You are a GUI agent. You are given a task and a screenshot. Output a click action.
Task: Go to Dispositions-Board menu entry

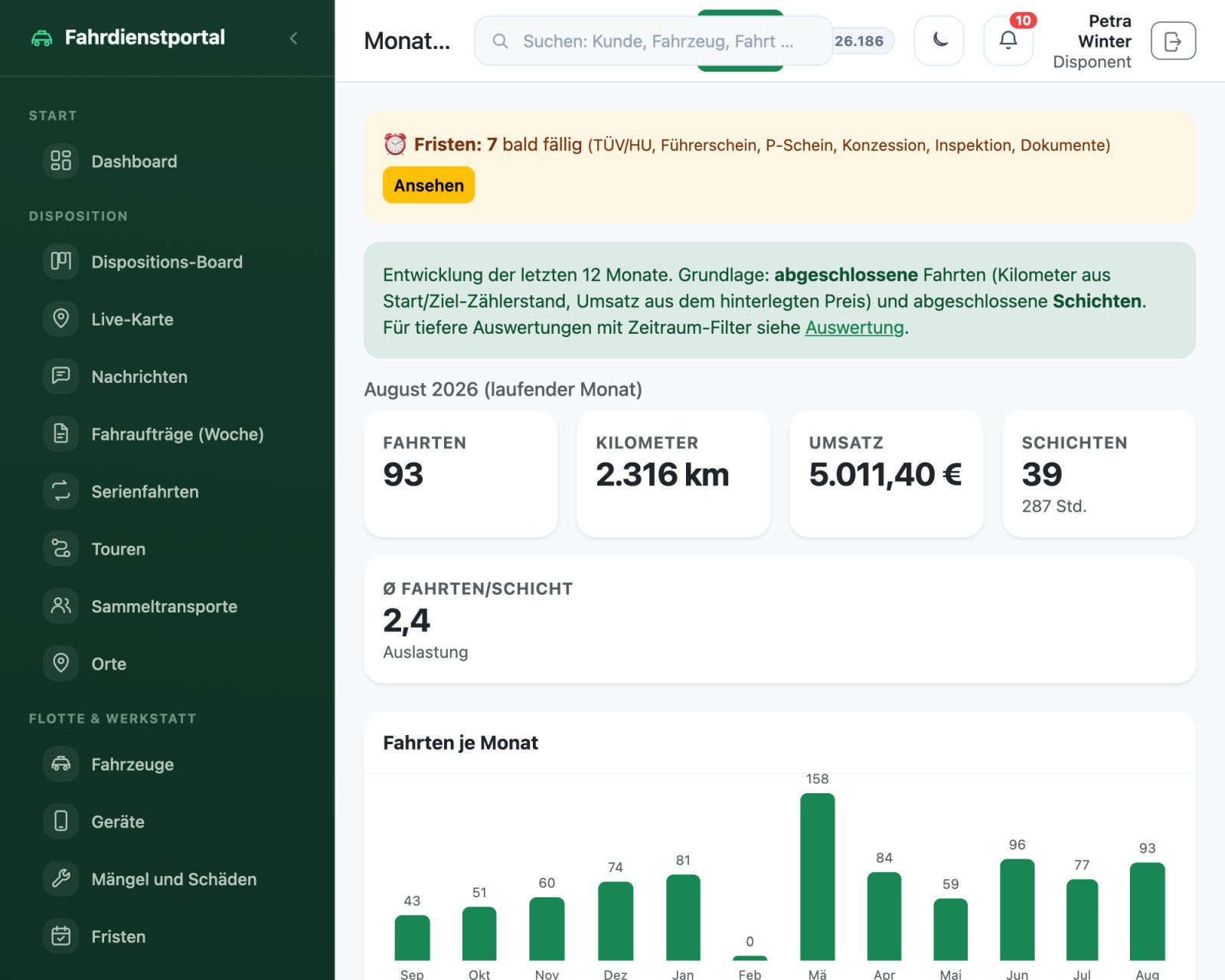[x=167, y=261]
